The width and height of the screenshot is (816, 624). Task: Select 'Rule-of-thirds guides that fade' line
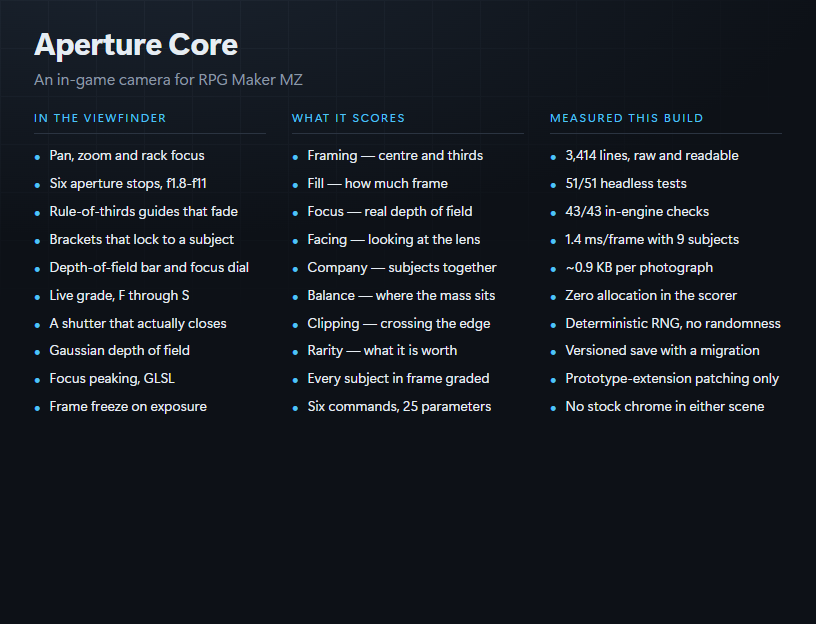tap(144, 212)
